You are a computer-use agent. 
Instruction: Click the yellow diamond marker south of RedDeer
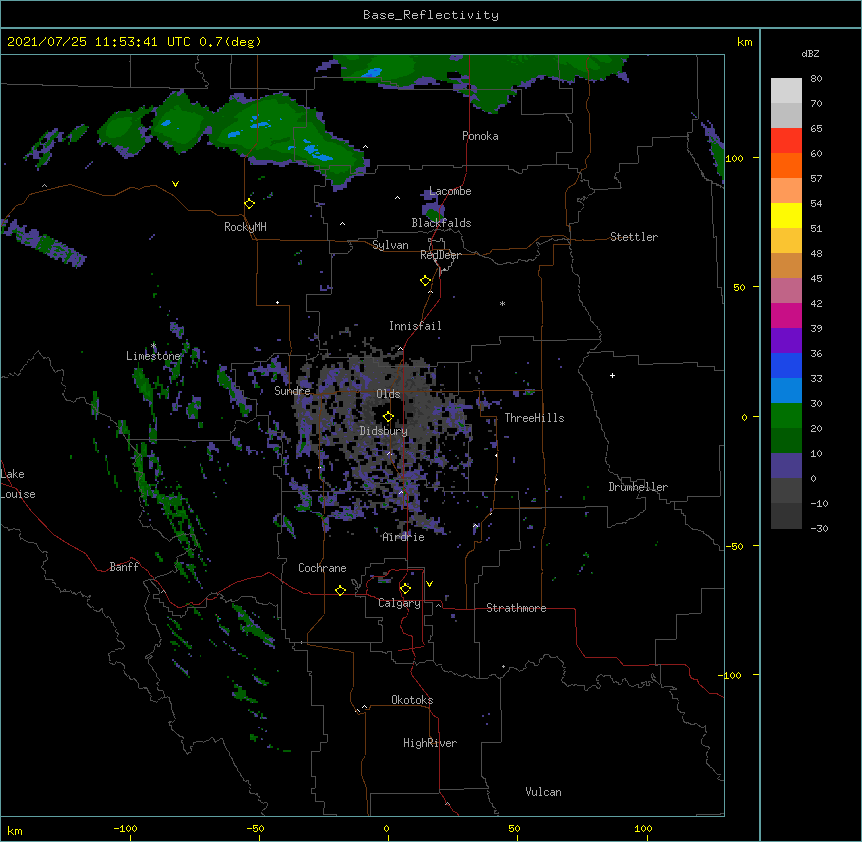click(x=426, y=281)
